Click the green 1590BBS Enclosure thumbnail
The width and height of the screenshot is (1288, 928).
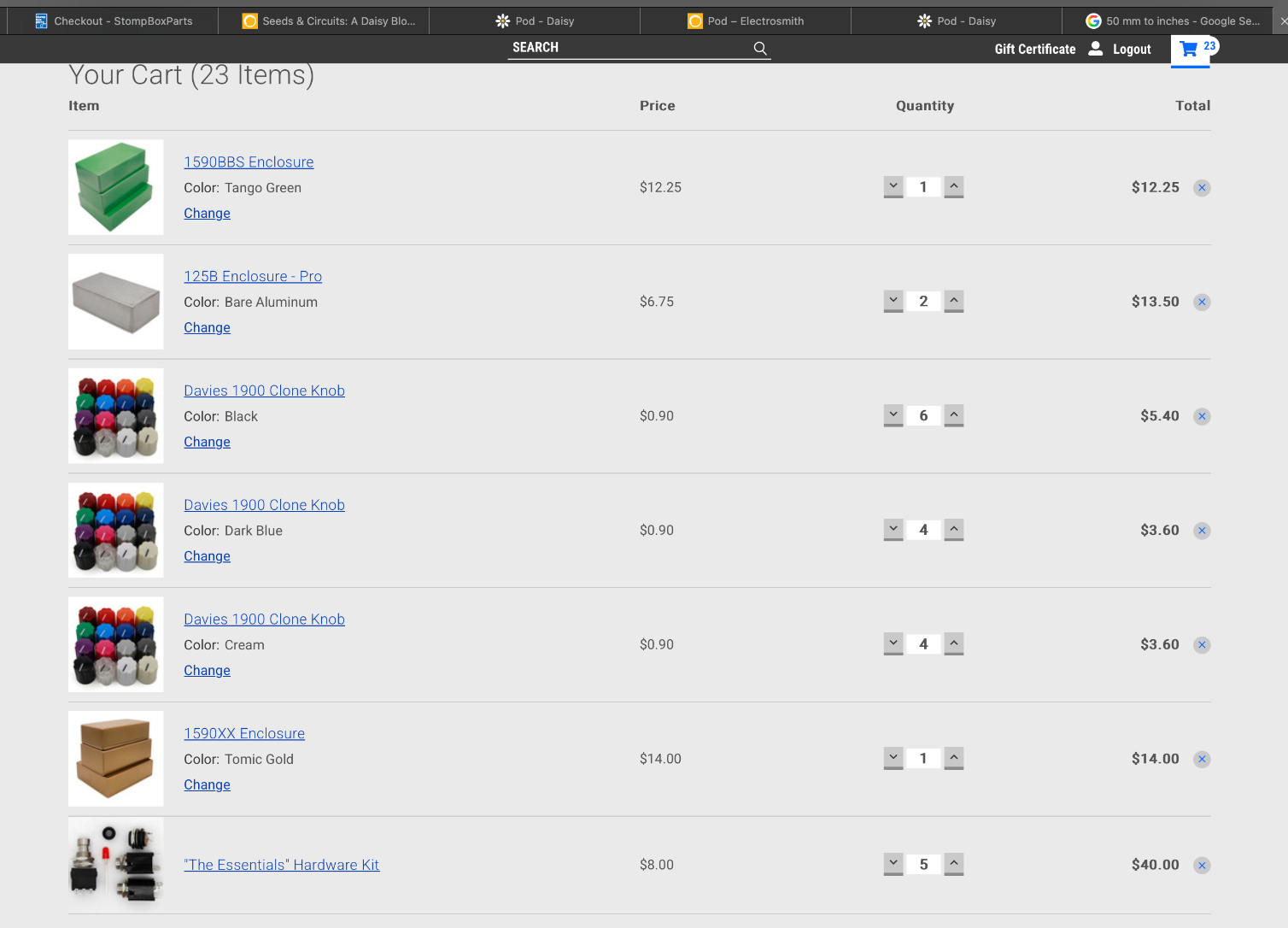coord(116,188)
